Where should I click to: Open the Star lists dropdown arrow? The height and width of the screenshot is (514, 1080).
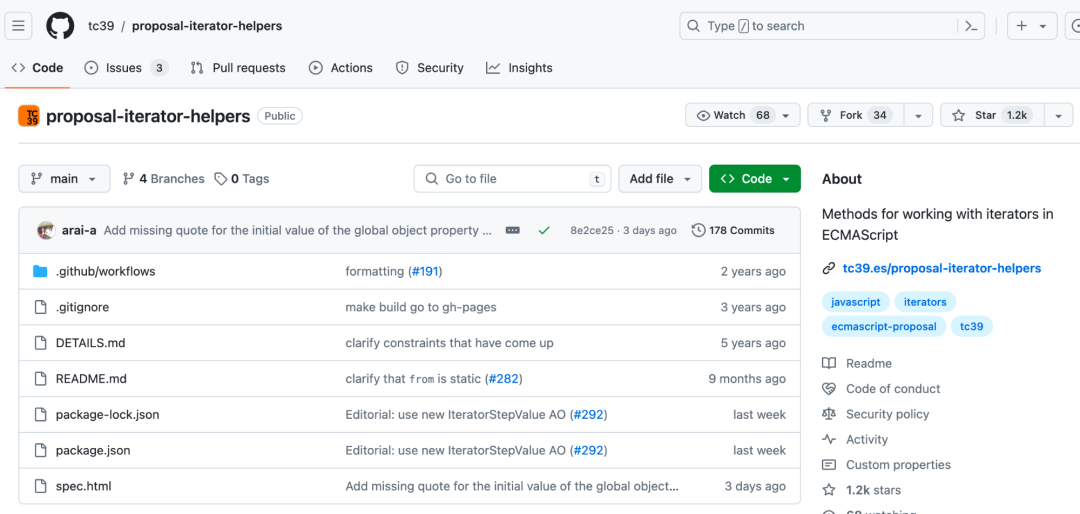tap(1059, 116)
